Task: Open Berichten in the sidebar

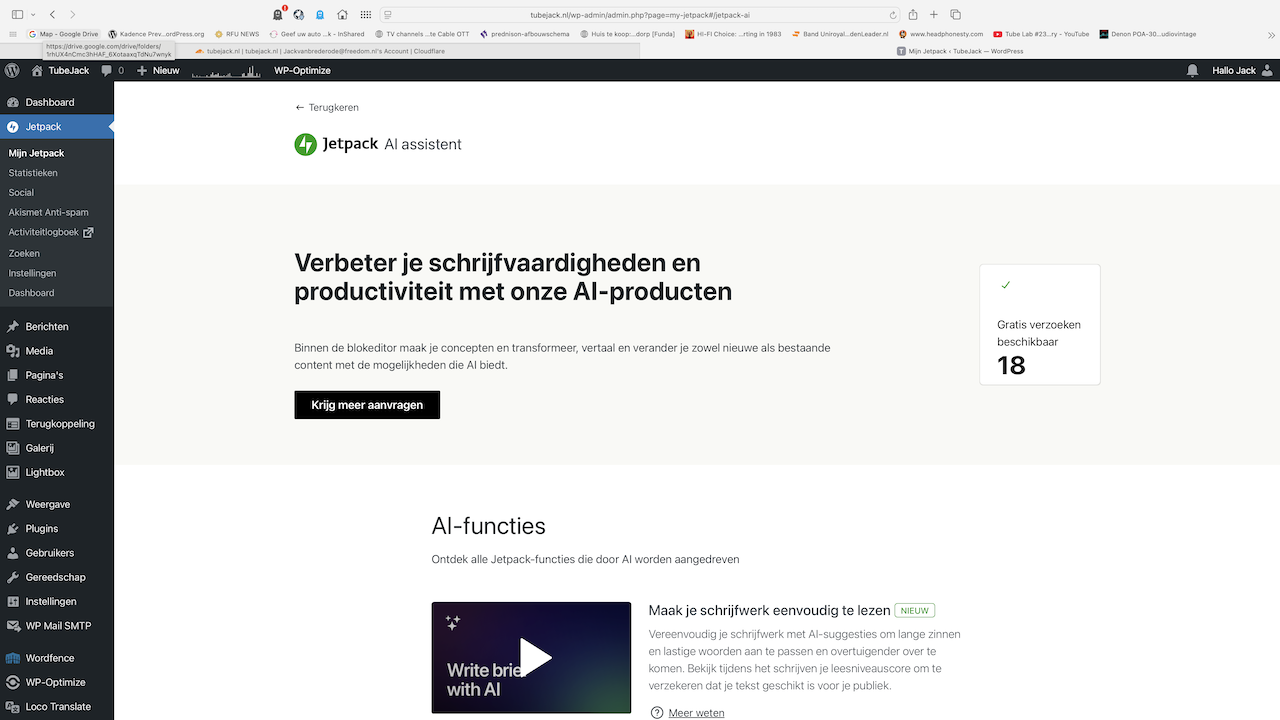Action: (x=57, y=327)
